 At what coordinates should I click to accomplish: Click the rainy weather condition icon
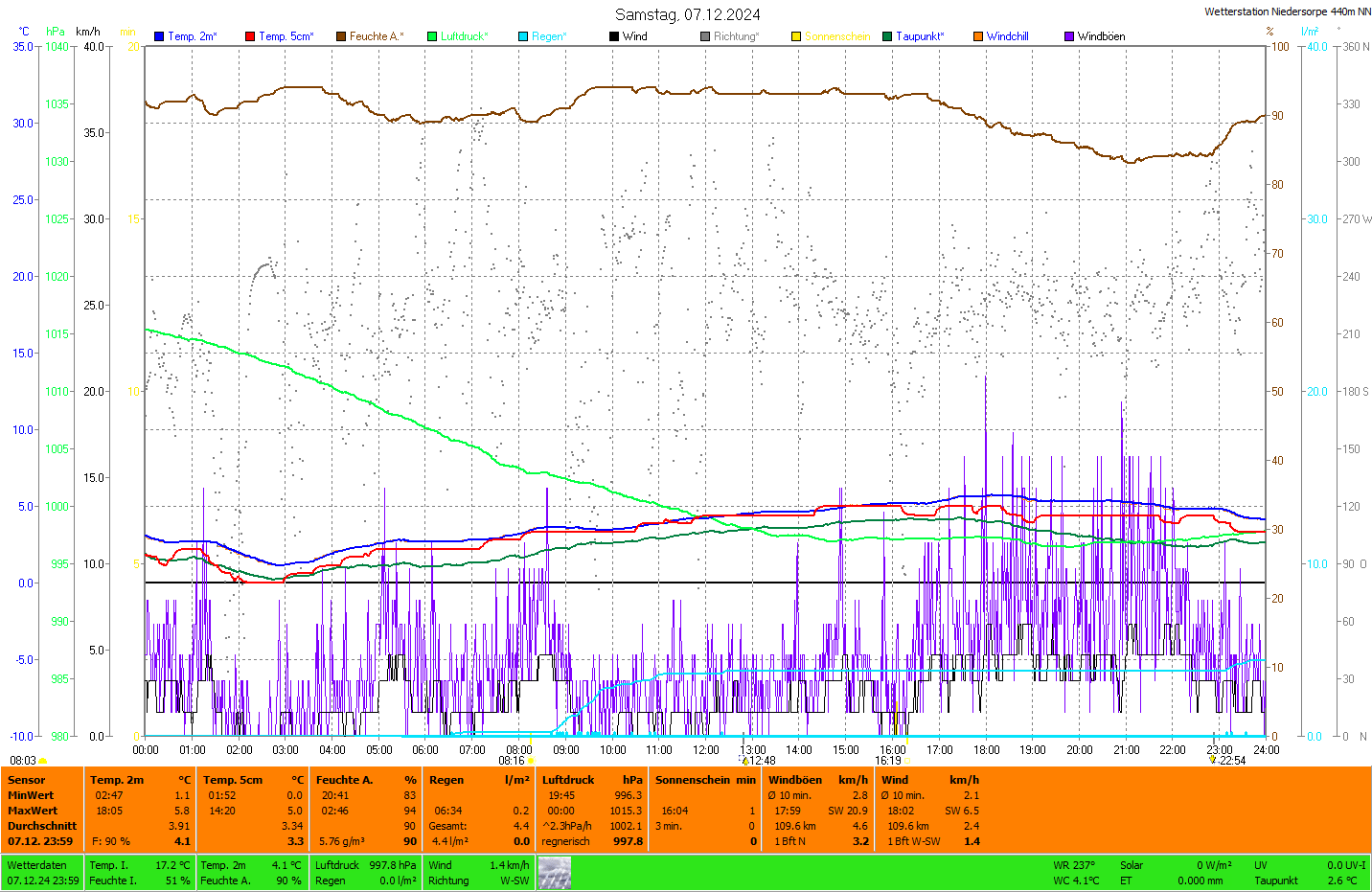tap(554, 873)
